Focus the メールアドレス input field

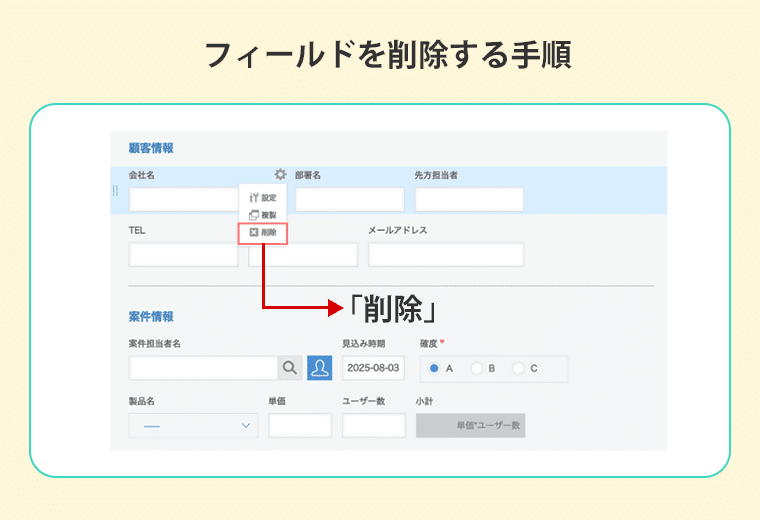(x=446, y=254)
